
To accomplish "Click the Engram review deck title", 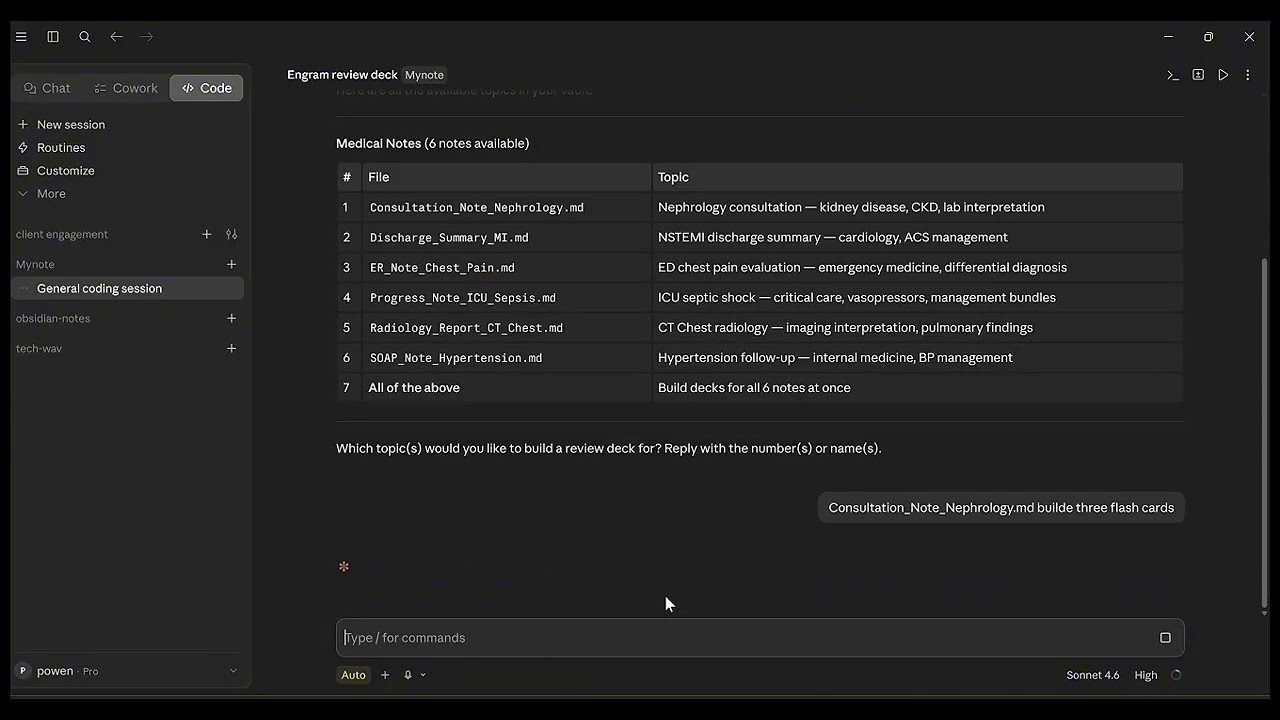I will point(342,75).
